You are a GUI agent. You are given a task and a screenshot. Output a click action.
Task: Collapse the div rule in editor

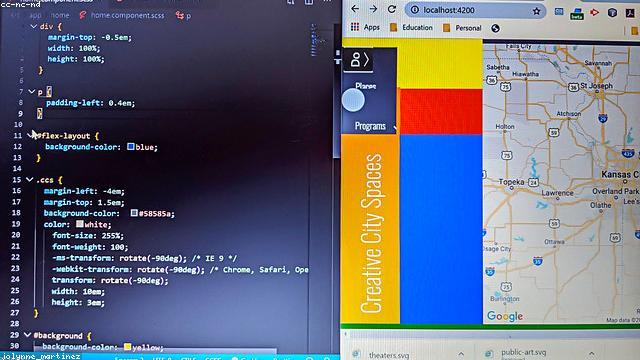[33, 27]
